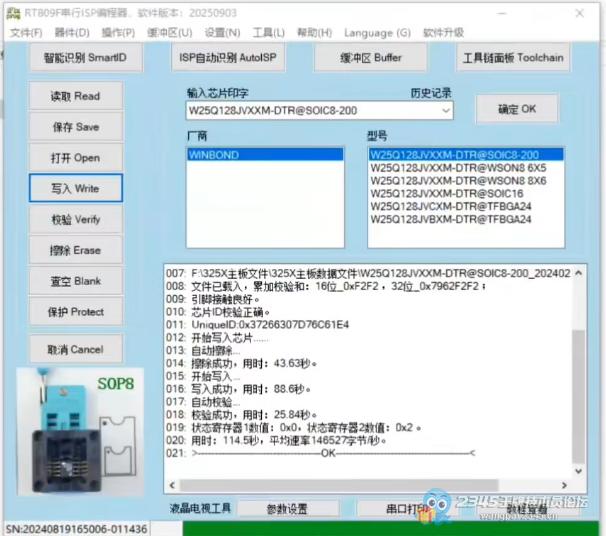Click the 参数设置 button
The width and height of the screenshot is (606, 536).
pos(288,509)
